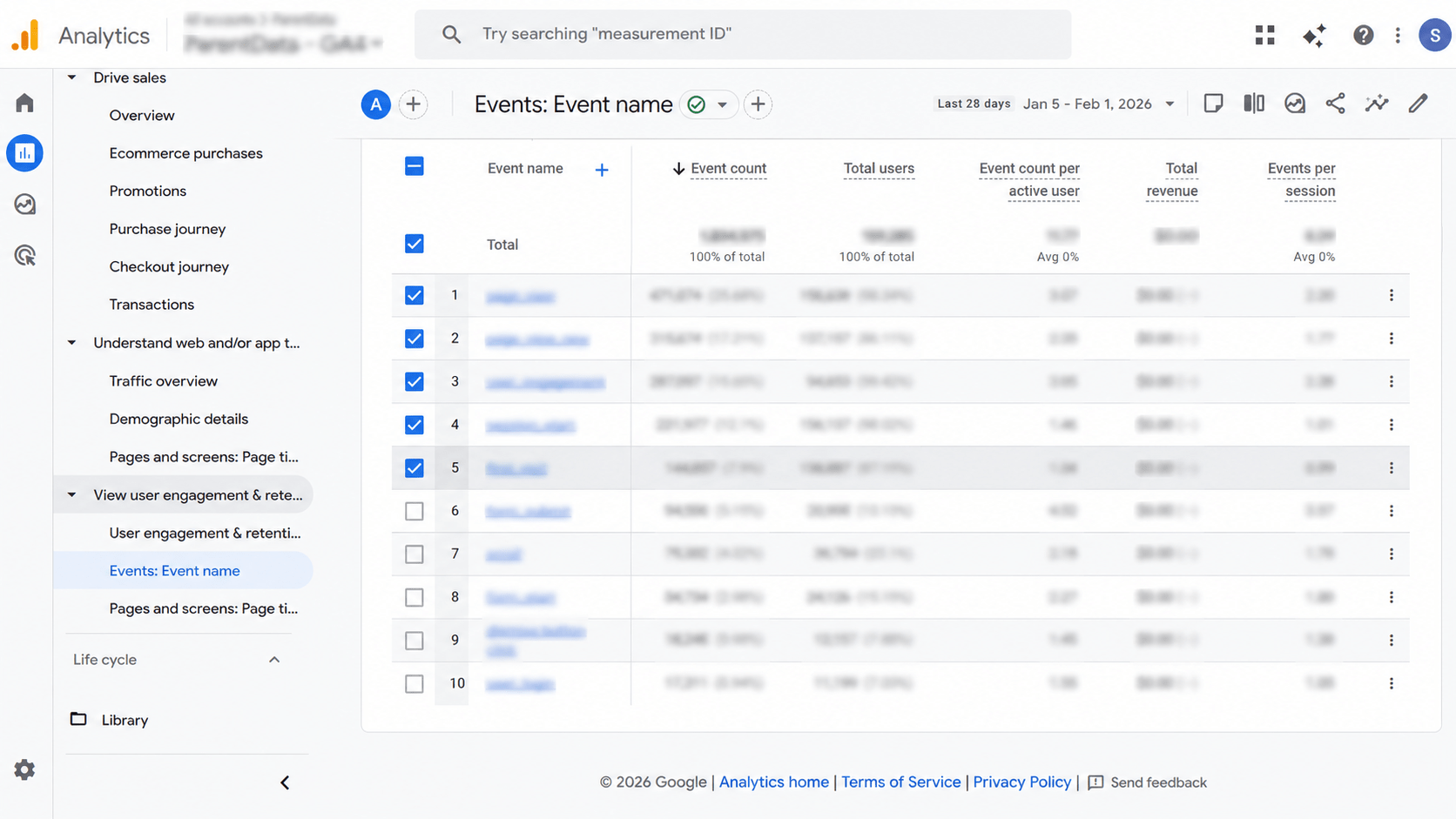The width and height of the screenshot is (1456, 819).
Task: Check row 6 checkbox
Action: 415,511
